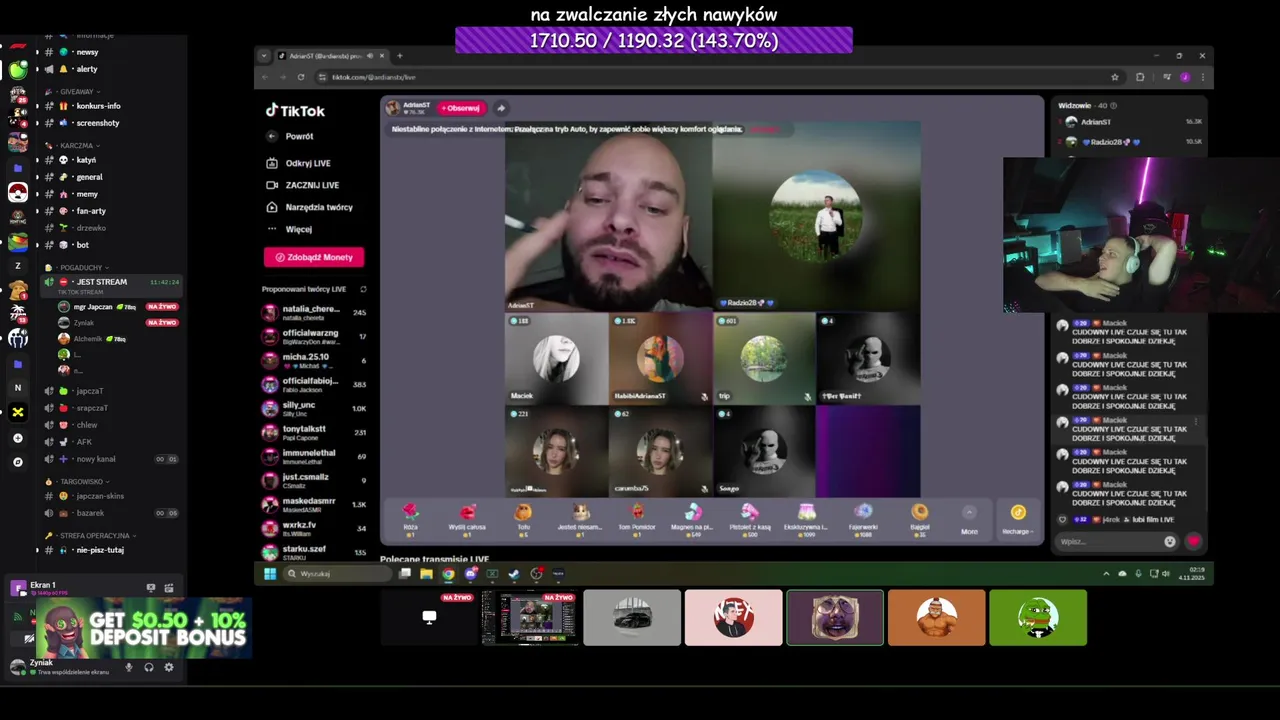Open officialwarzng suggested creator

(315, 336)
